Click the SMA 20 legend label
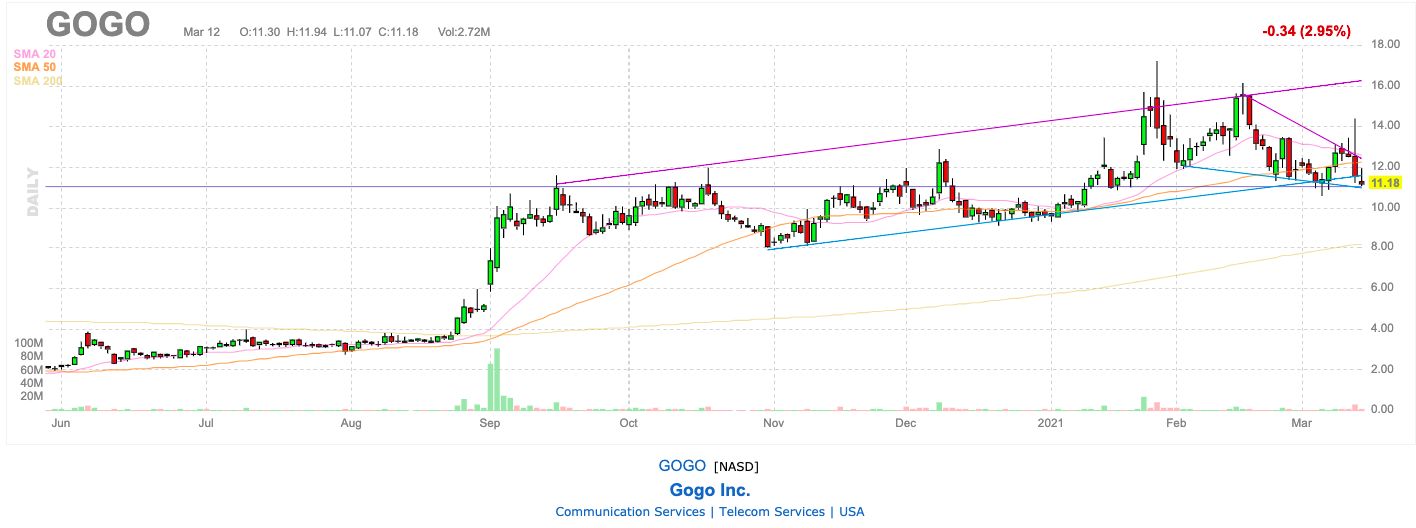This screenshot has width=1416, height=528. pyautogui.click(x=33, y=53)
